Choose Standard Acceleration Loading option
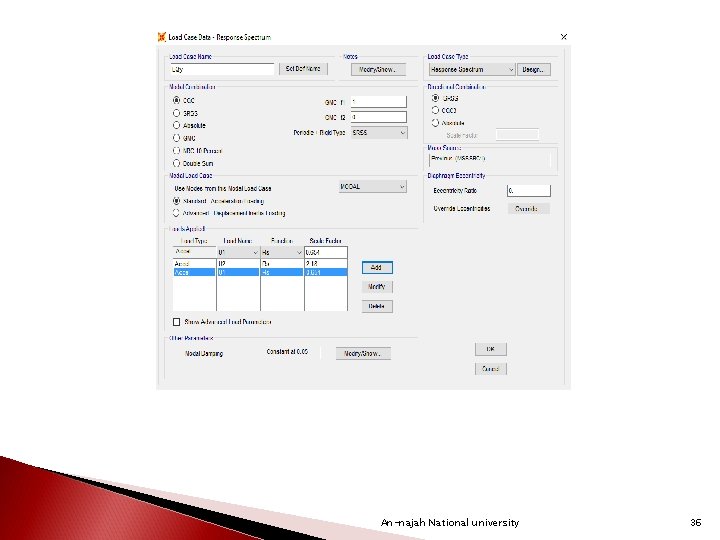This screenshot has width=720, height=540. tap(176, 201)
